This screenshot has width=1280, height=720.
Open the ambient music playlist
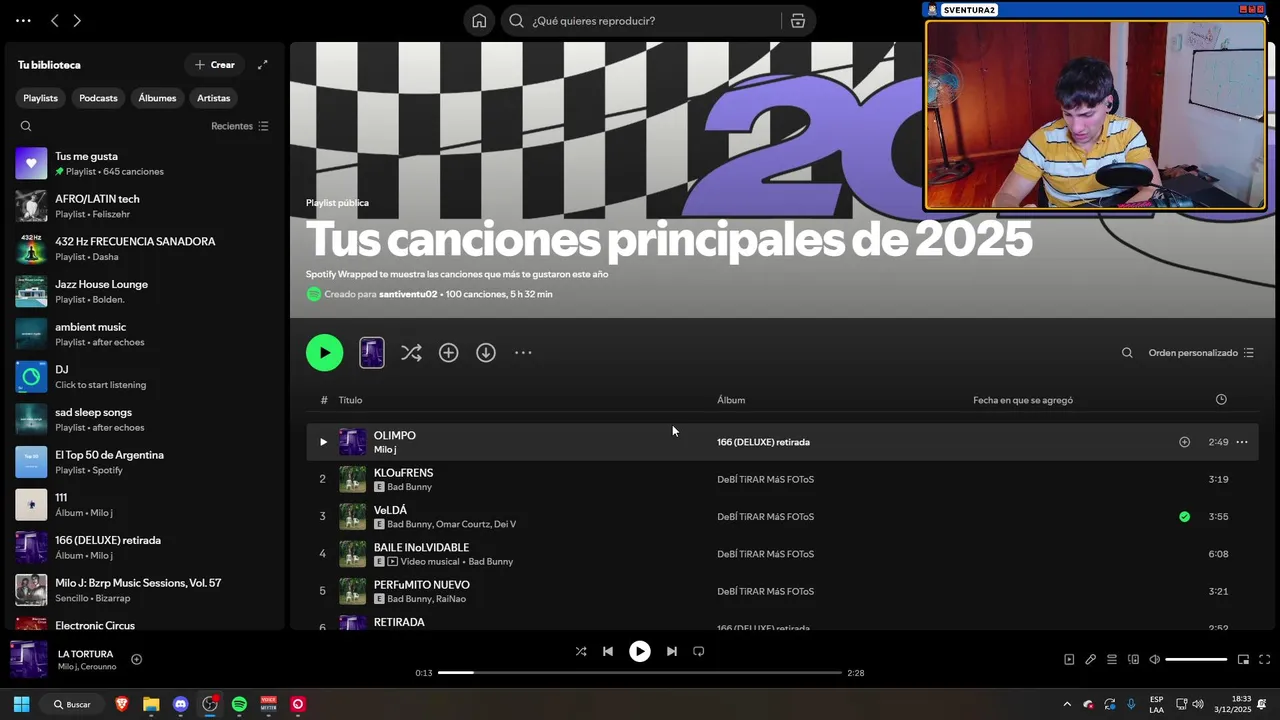pyautogui.click(x=145, y=334)
